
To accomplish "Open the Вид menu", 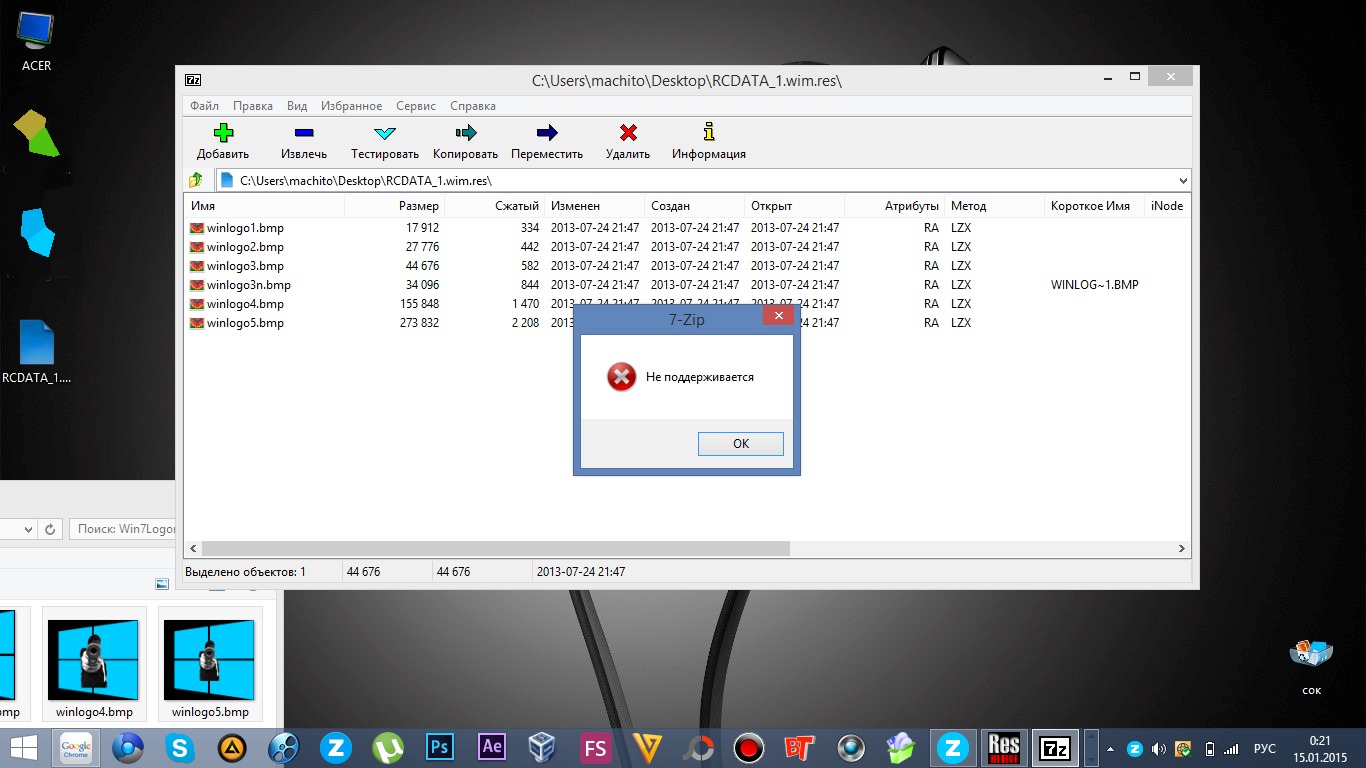I will (x=297, y=106).
